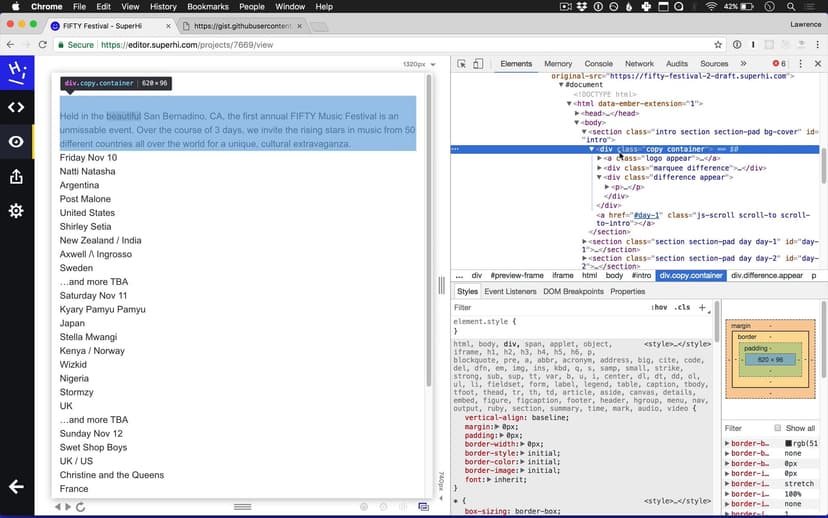Click the SuperHi share/export icon
The image size is (828, 518).
point(16,177)
